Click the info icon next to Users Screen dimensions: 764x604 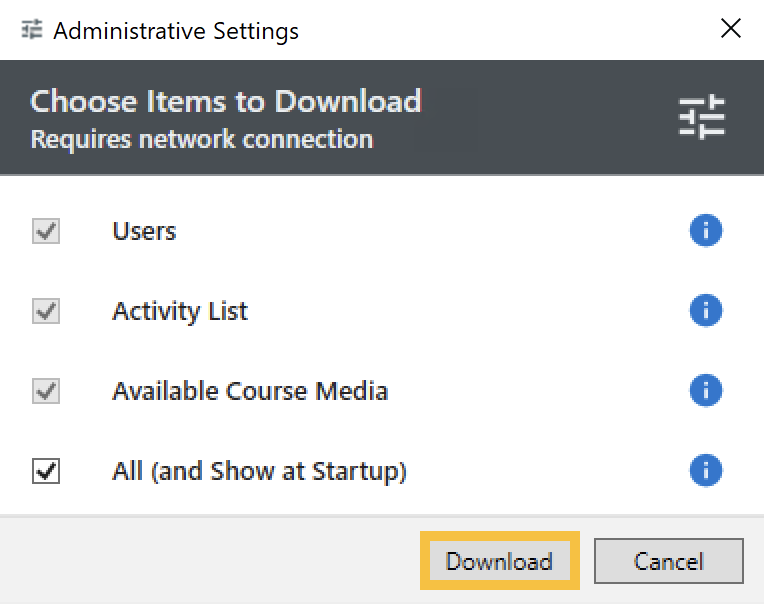click(705, 231)
